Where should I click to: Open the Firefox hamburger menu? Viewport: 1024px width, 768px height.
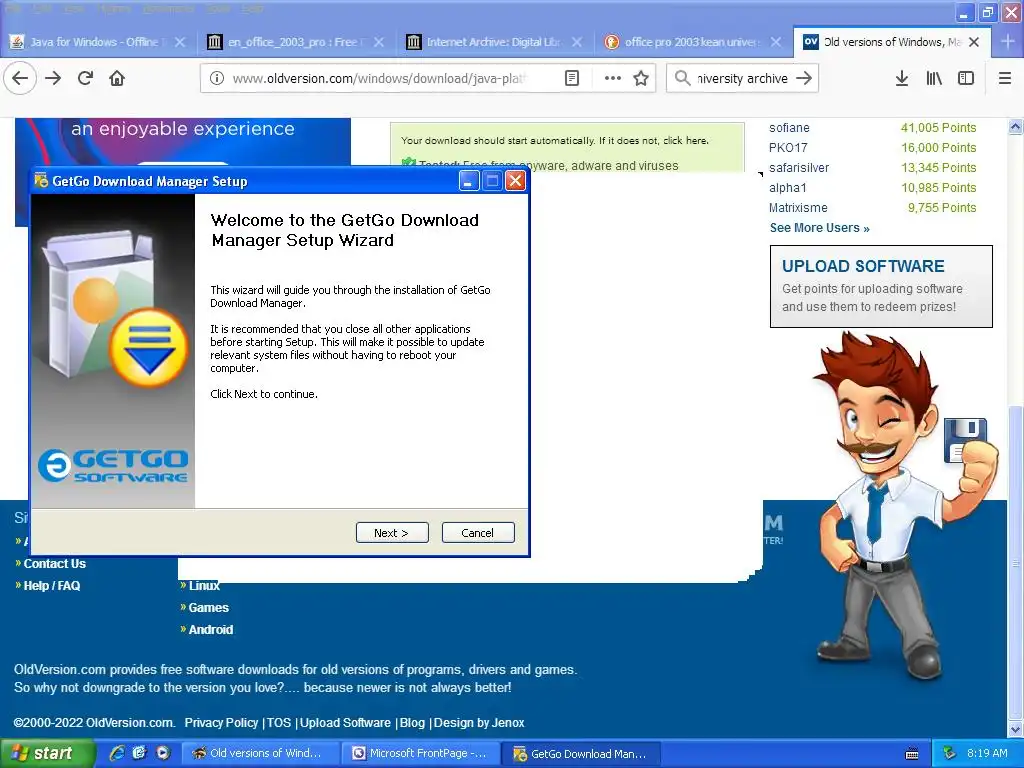coord(1004,78)
